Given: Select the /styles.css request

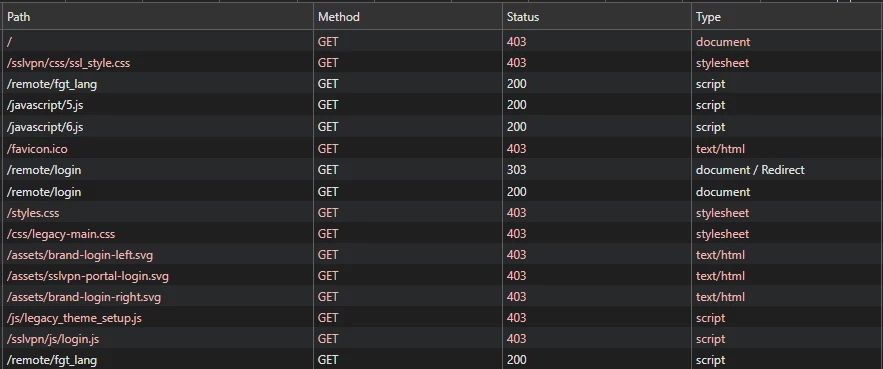Looking at the screenshot, I should [442, 213].
